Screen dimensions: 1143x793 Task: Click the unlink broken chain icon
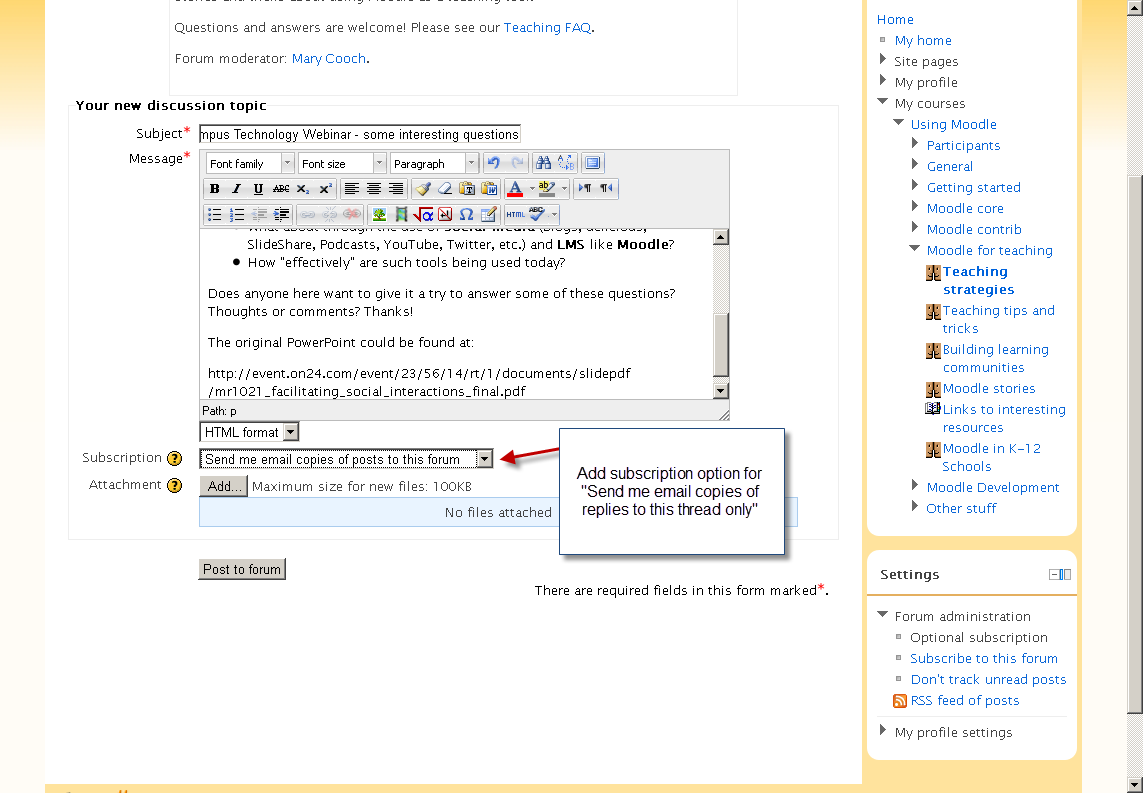(x=329, y=214)
